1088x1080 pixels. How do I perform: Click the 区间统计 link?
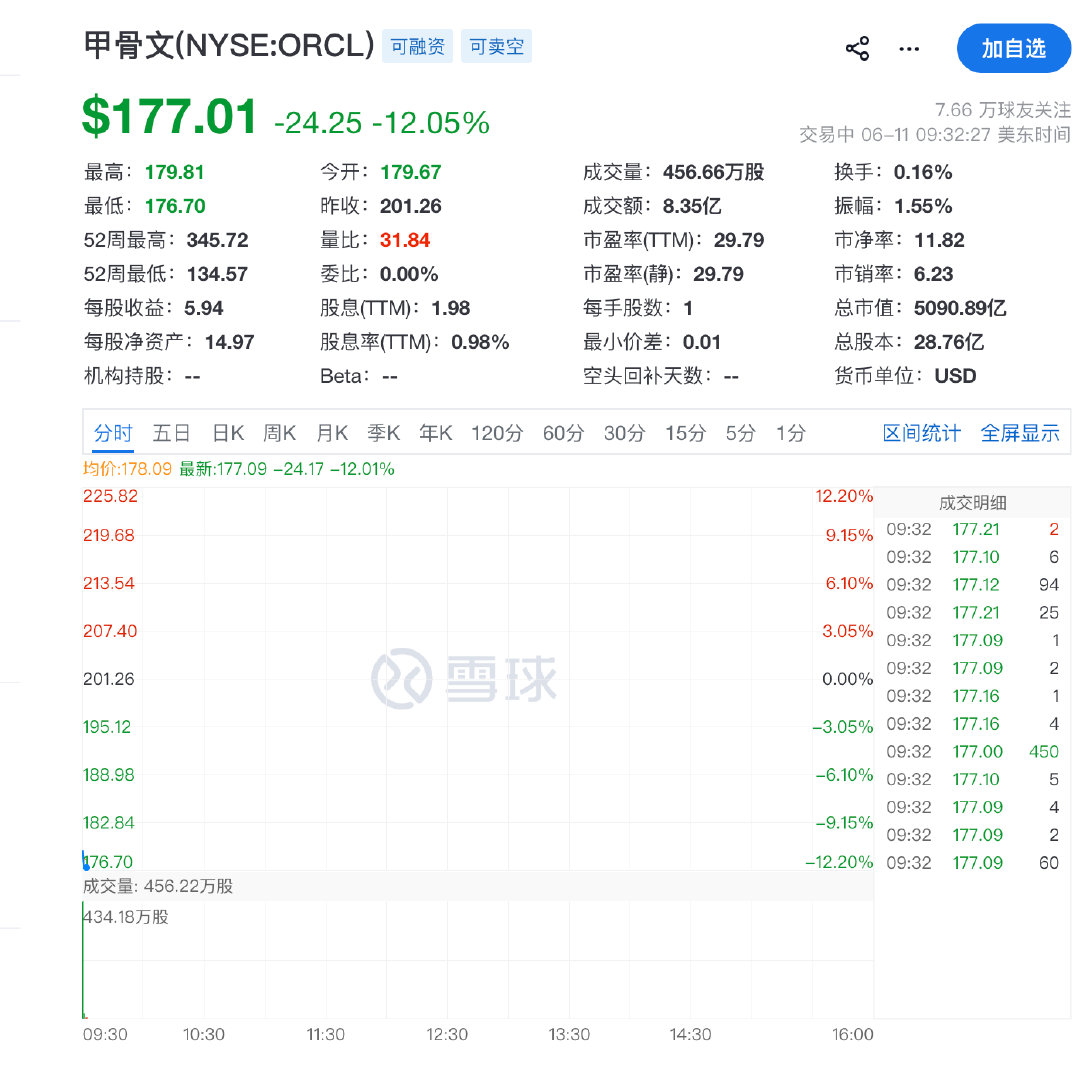[x=921, y=433]
